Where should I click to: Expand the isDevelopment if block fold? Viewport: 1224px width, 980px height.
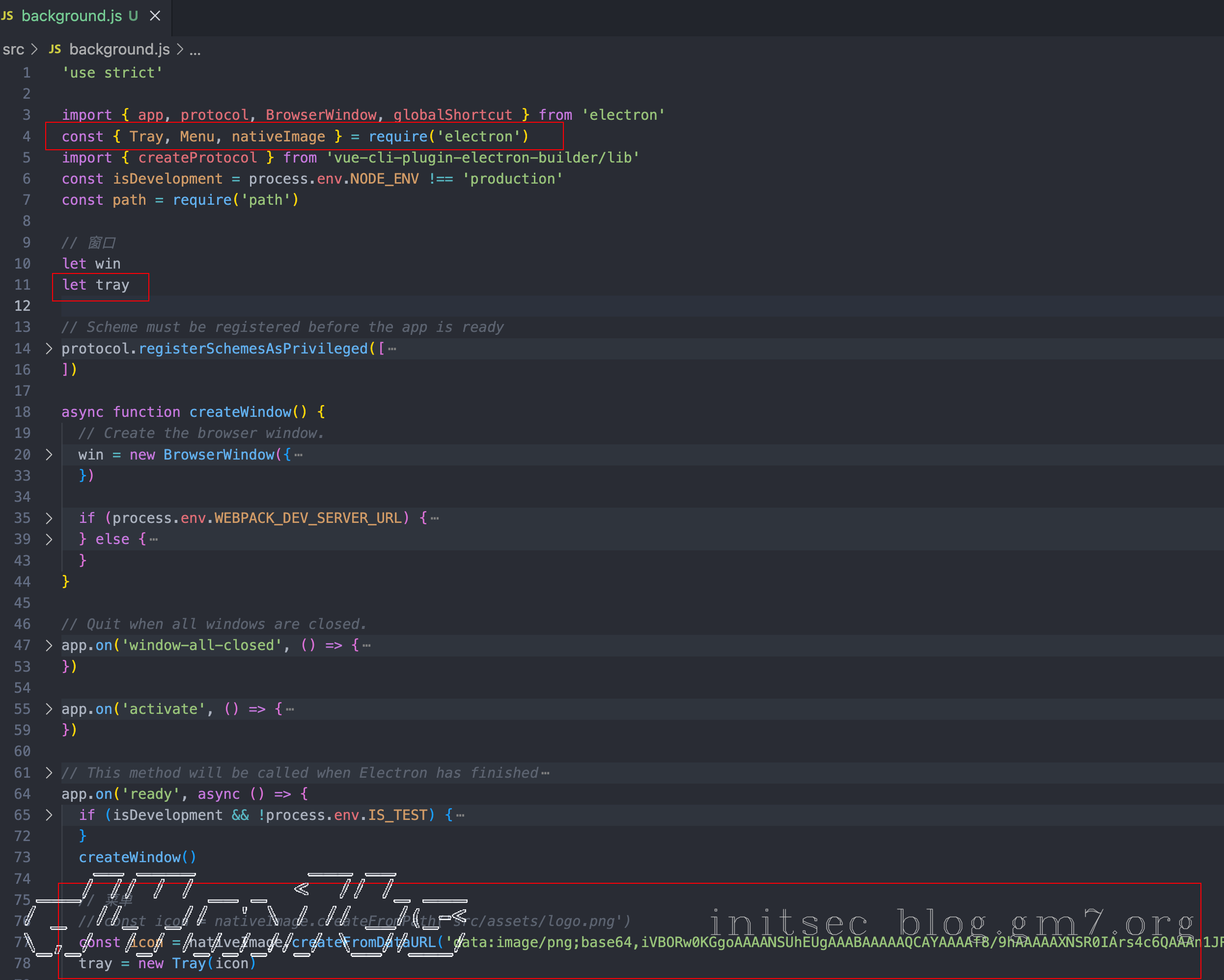[x=49, y=815]
